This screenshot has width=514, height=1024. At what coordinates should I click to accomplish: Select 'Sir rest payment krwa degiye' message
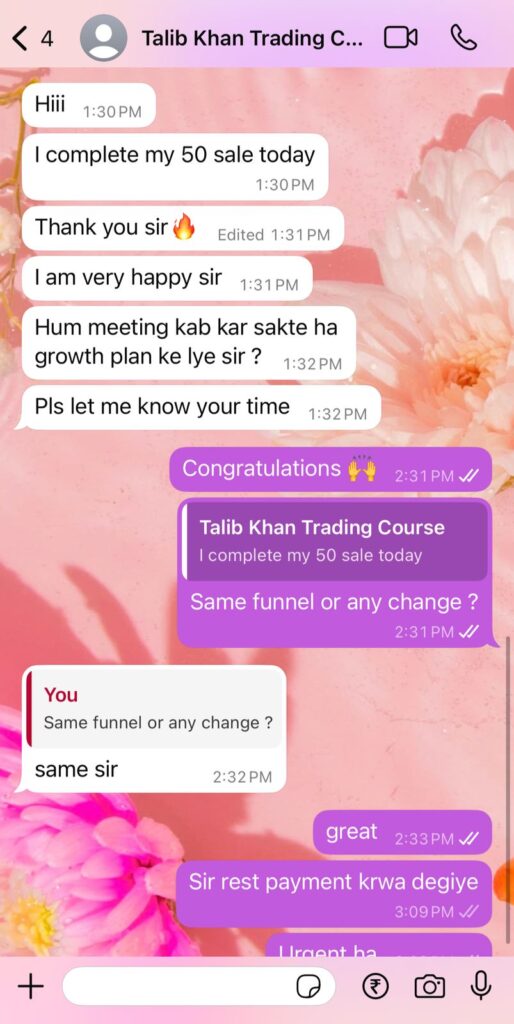click(334, 893)
